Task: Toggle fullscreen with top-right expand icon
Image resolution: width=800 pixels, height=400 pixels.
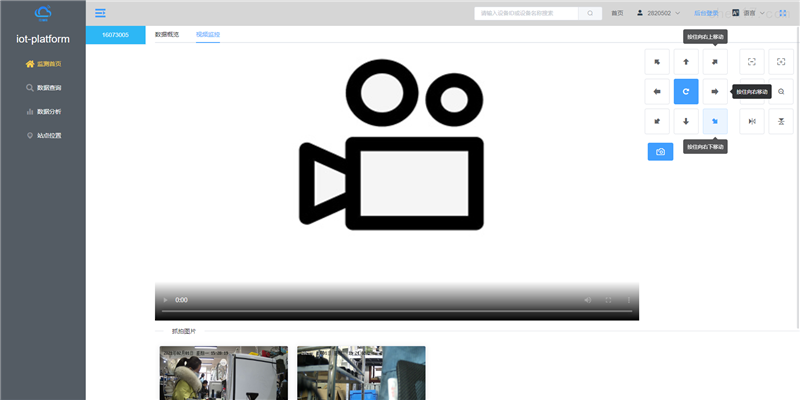Action: (782, 13)
